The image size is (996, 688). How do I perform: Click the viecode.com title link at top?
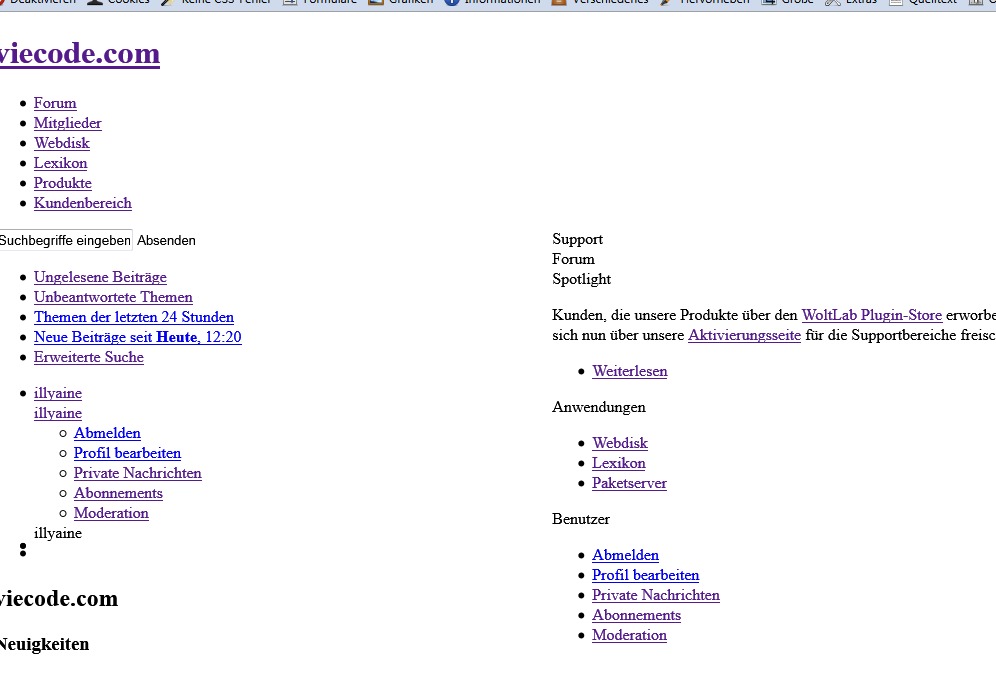pos(79,53)
